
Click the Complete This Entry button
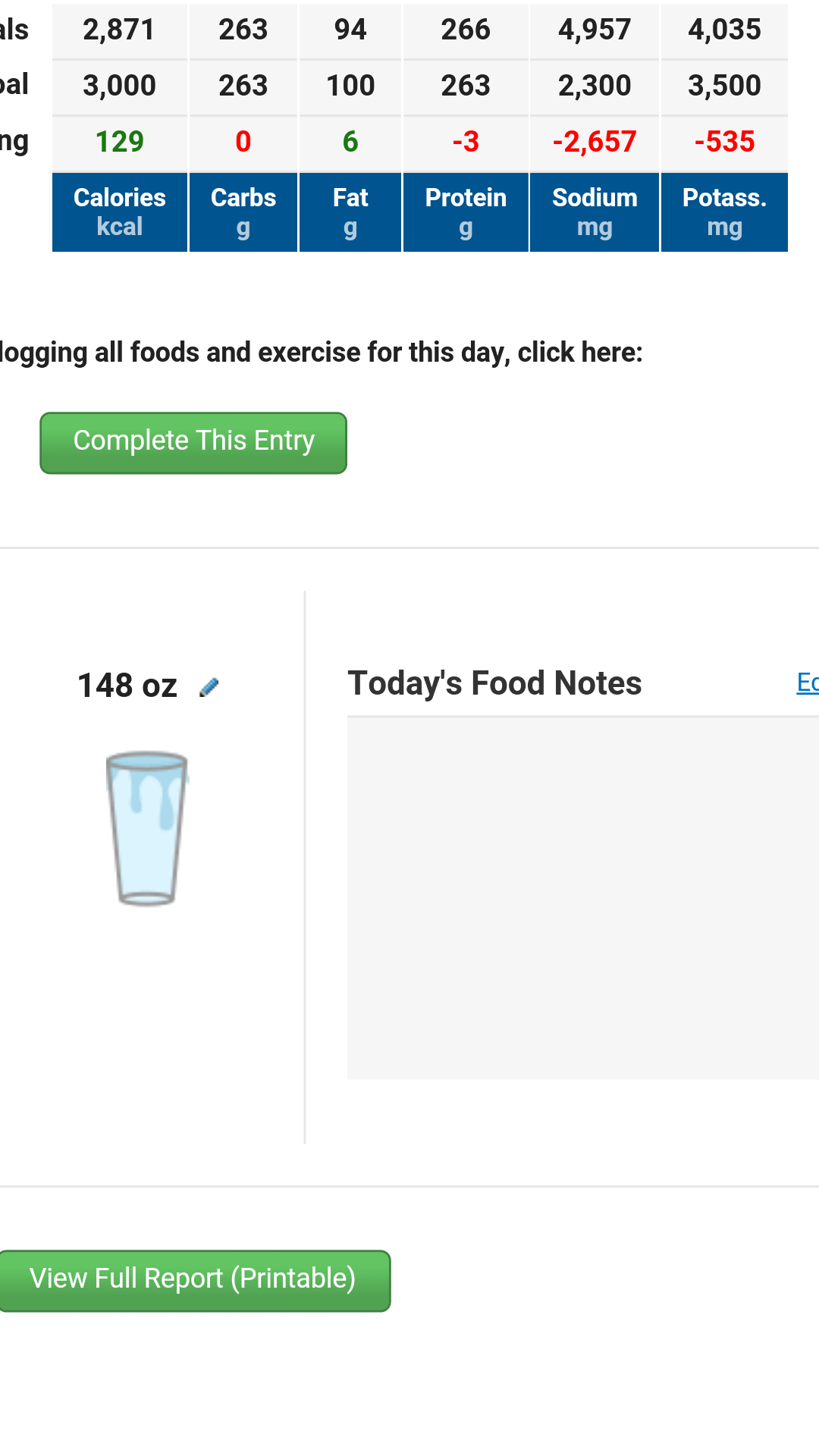(193, 443)
